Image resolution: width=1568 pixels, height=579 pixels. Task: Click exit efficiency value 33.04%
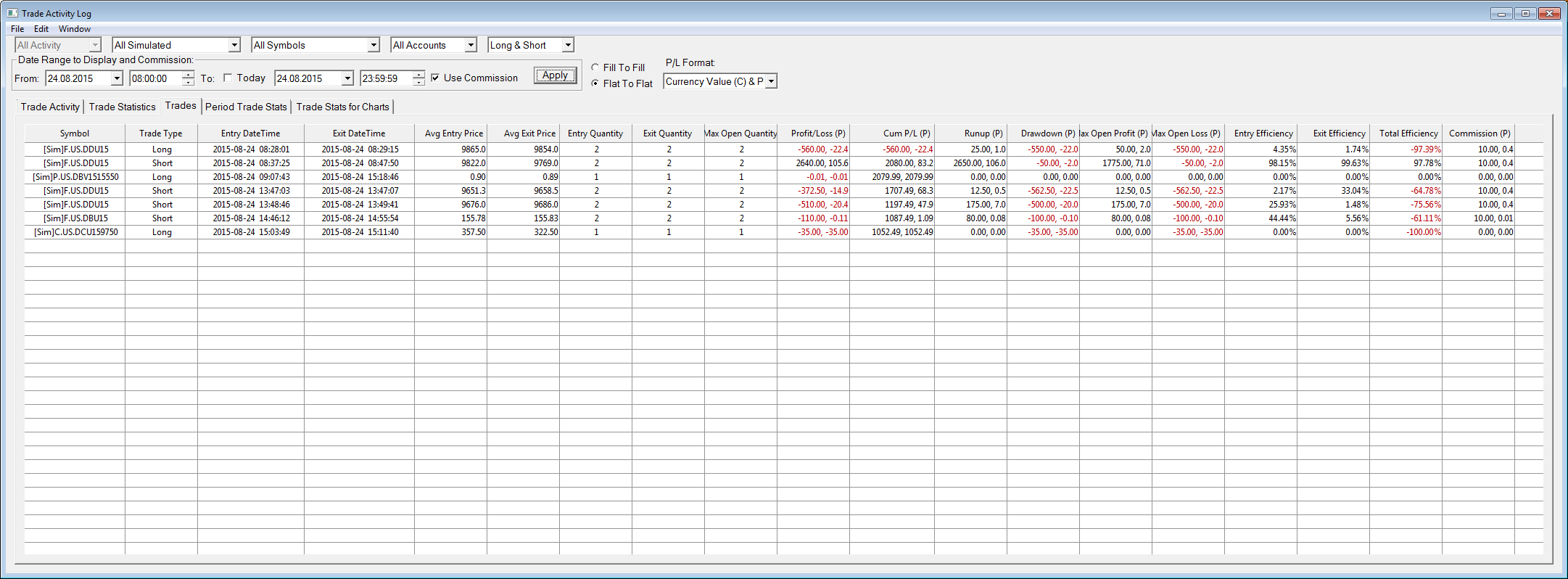tap(1334, 191)
